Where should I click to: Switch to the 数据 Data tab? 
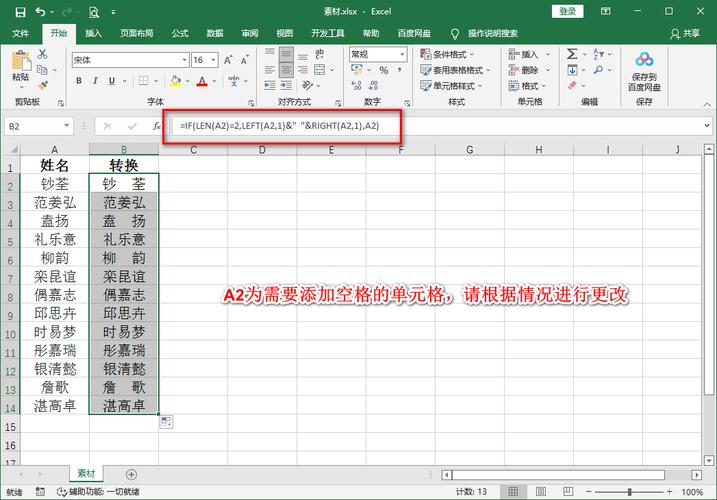(x=214, y=33)
